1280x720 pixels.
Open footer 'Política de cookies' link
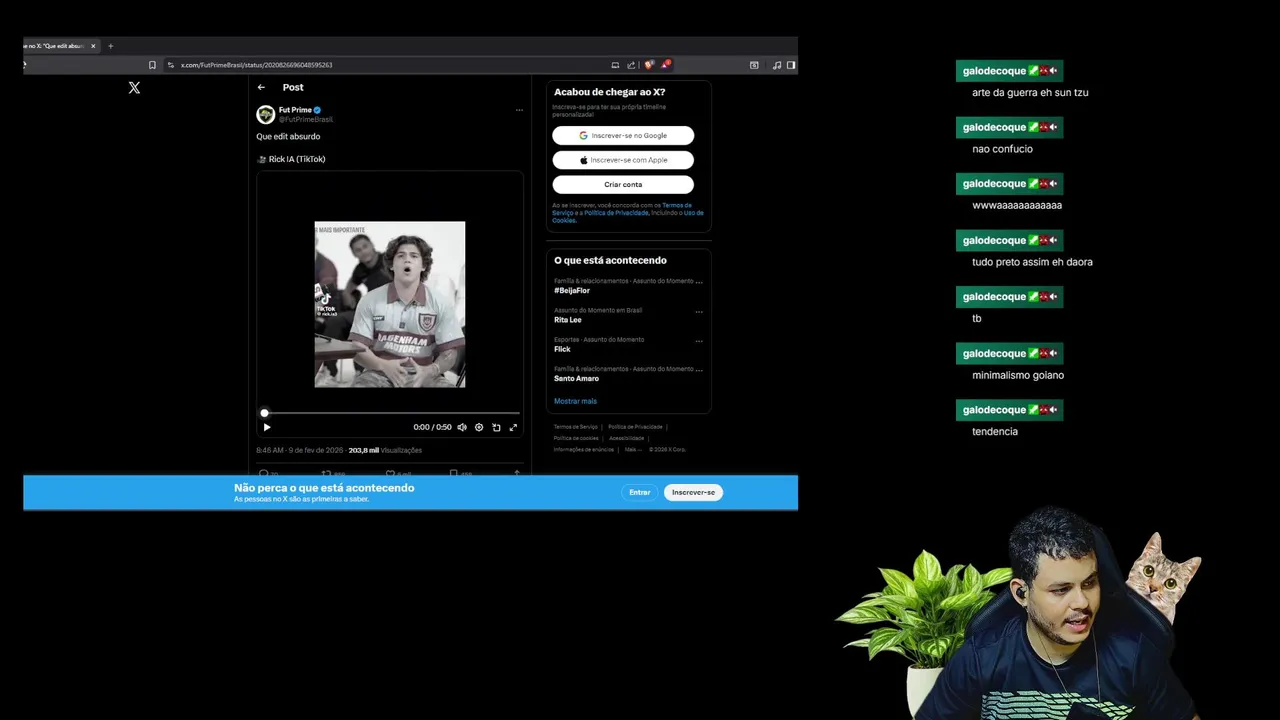(x=576, y=438)
